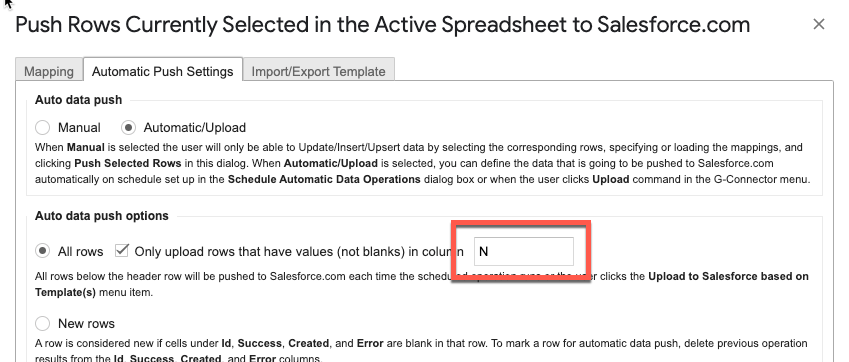The height and width of the screenshot is (362, 849).
Task: Click bold Upload to Salesforce based on text
Action: tap(728, 277)
